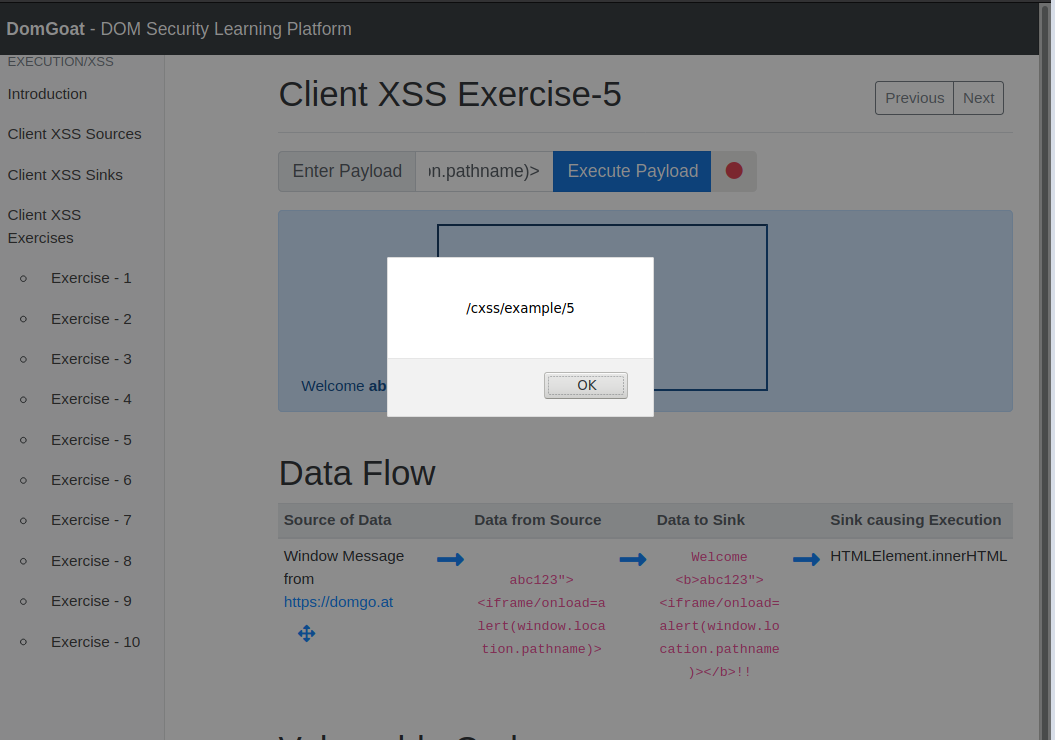Go to the Next exercise

978,98
